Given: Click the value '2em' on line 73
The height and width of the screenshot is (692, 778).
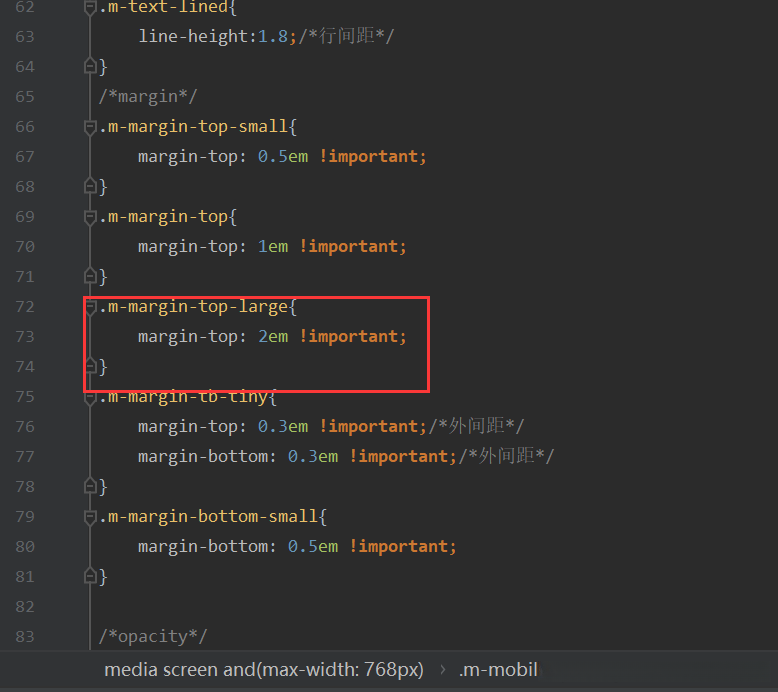Looking at the screenshot, I should tap(272, 337).
